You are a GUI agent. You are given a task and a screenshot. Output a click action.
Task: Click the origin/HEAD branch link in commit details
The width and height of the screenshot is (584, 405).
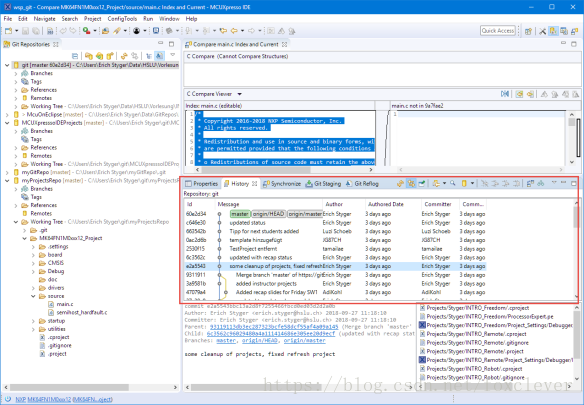click(260, 341)
